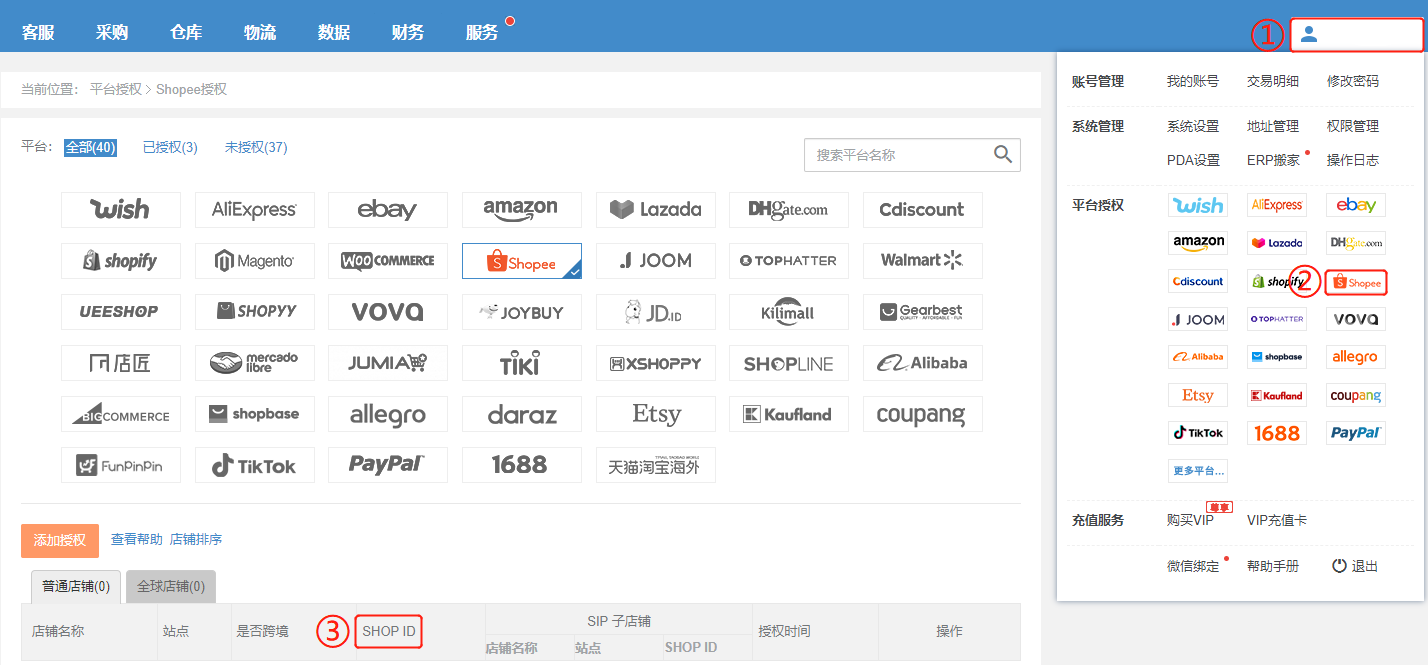Open the Magento platform tile
Viewport: 1428px width, 665px height.
pos(255,261)
